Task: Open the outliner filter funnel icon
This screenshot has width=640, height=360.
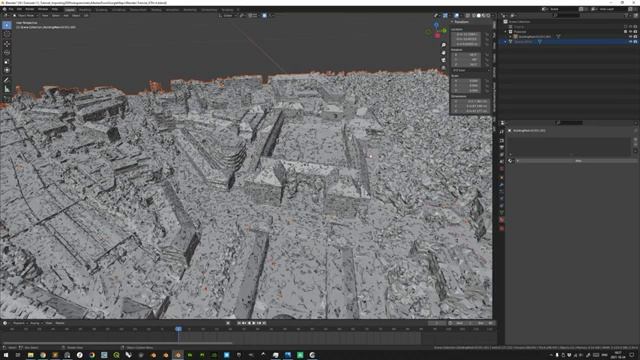Action: coord(627,16)
